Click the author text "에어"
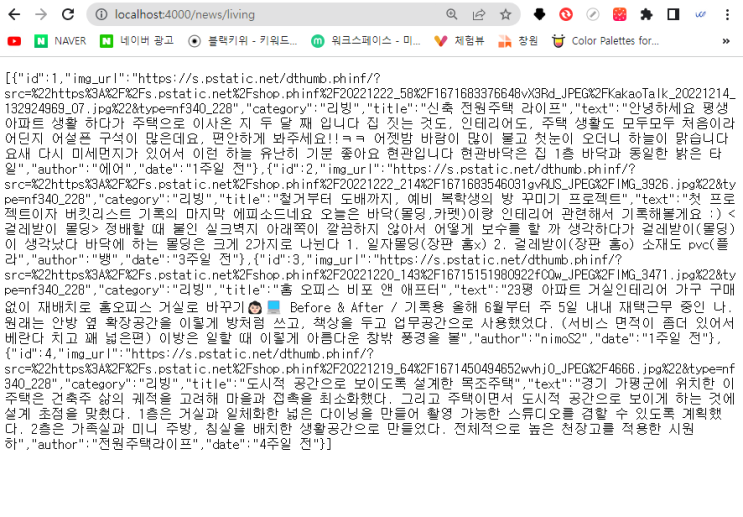The width and height of the screenshot is (743, 517). click(112, 169)
